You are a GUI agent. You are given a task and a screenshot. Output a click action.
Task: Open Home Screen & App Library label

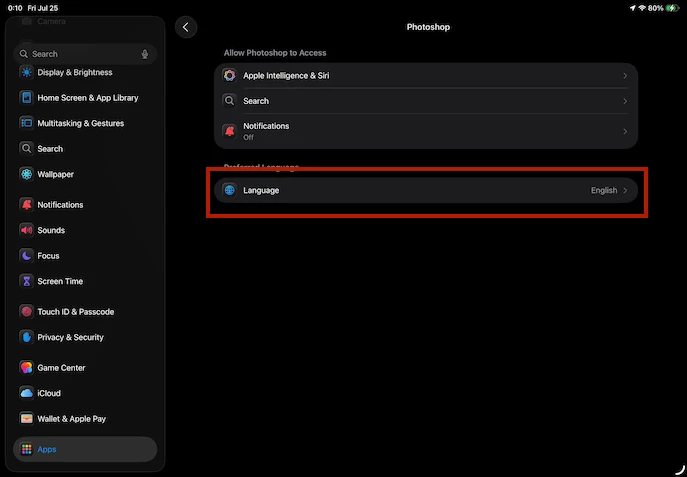(88, 98)
